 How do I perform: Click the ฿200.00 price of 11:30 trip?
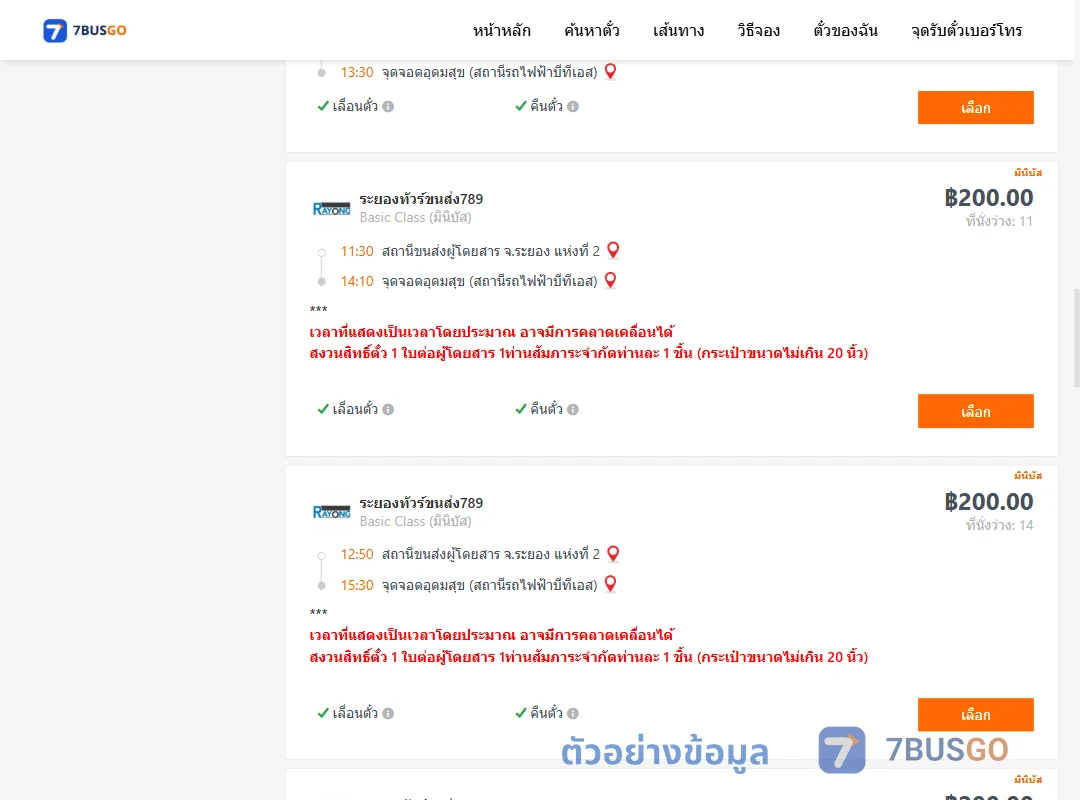point(988,198)
